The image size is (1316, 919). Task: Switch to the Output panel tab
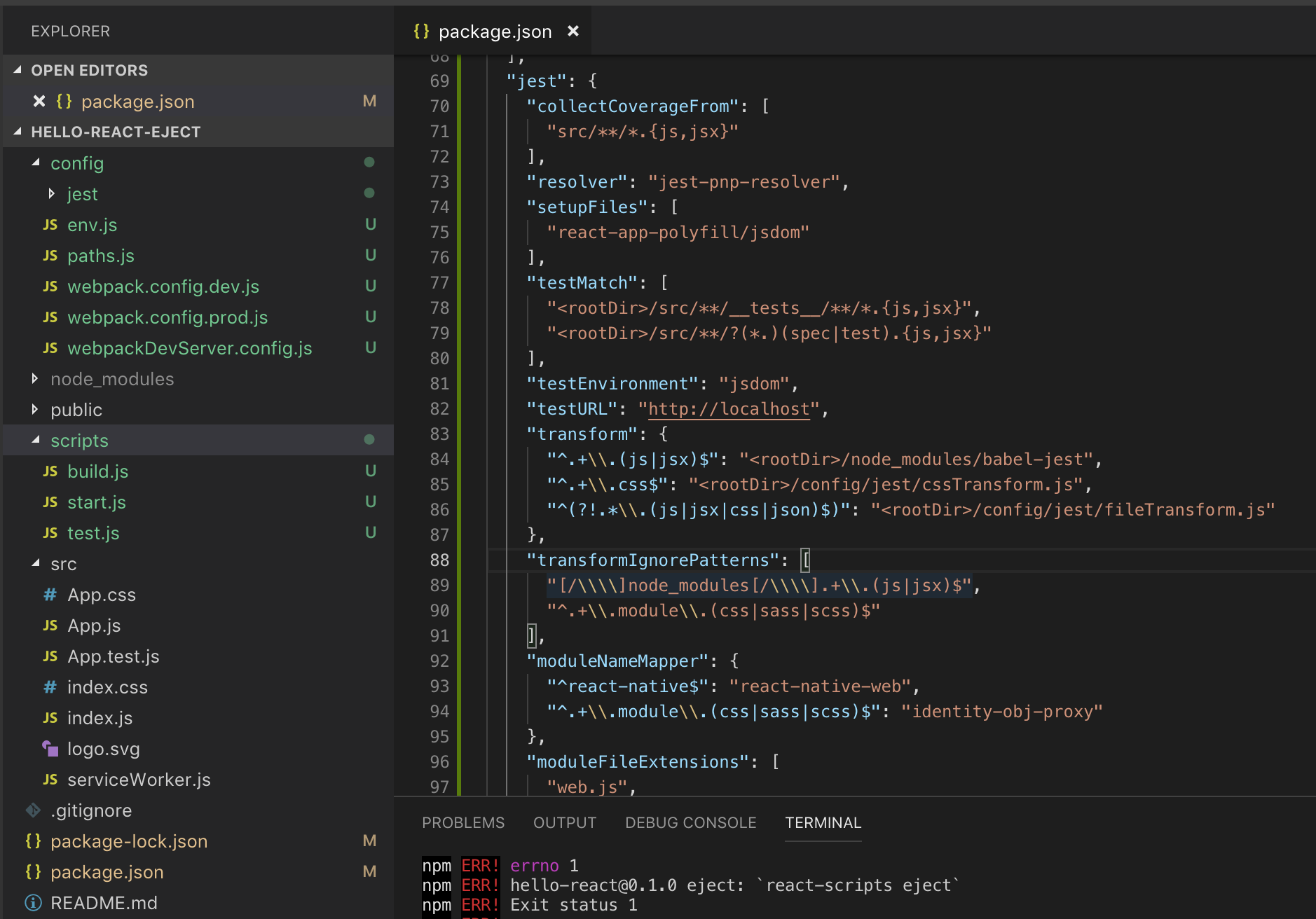(564, 823)
